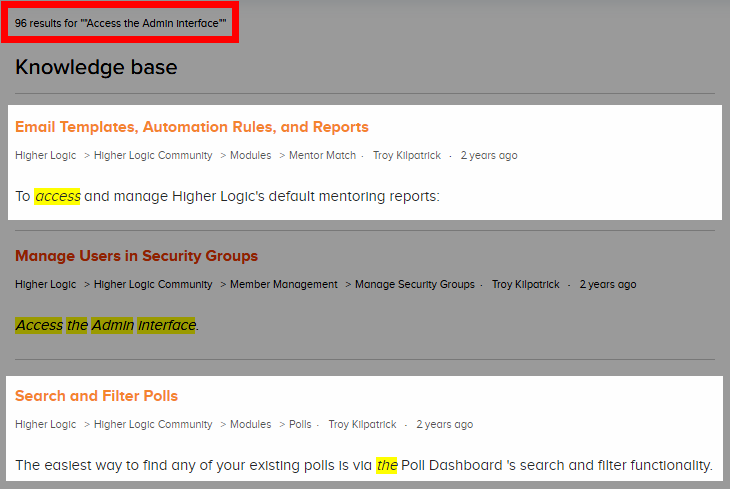Click 'Polls' breadcrumb in third result

click(x=300, y=424)
